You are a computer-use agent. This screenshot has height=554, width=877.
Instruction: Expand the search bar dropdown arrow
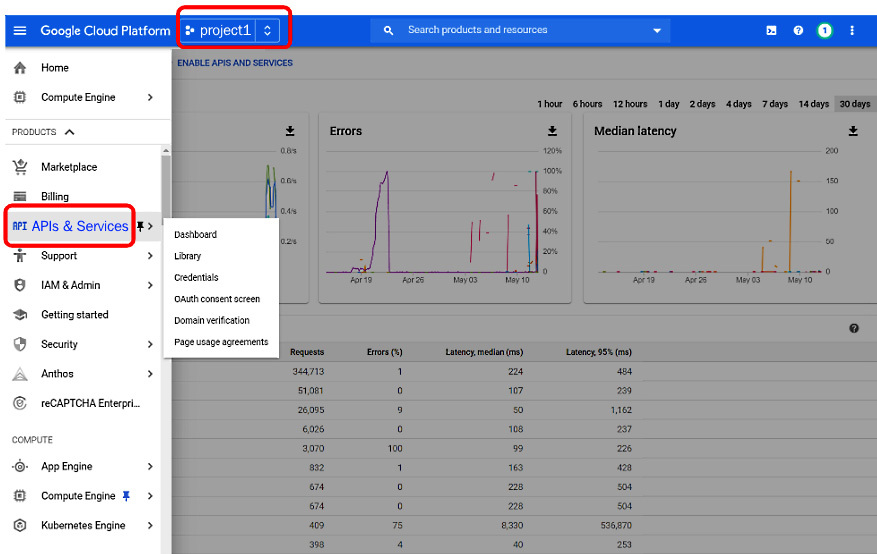tap(657, 31)
